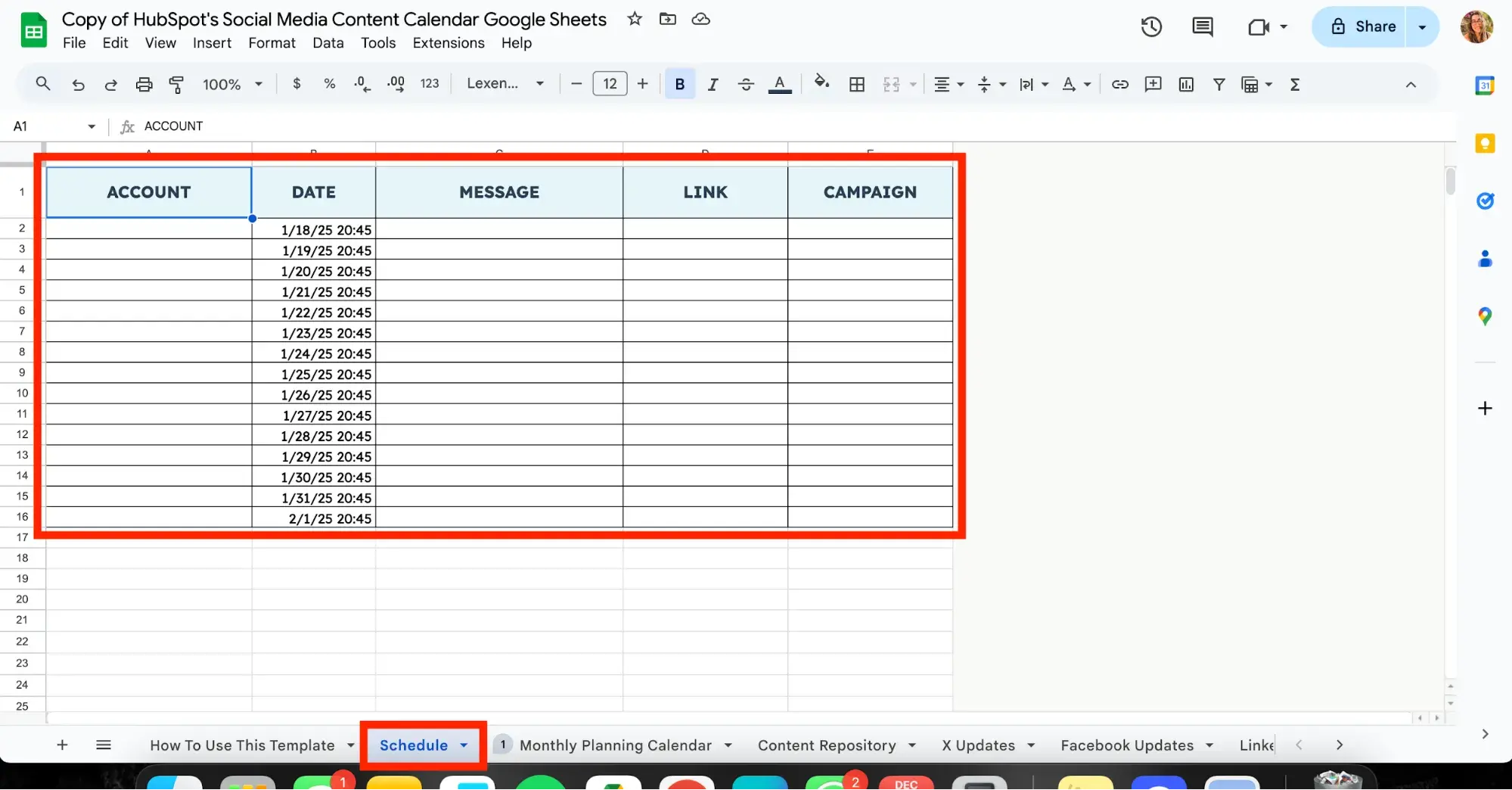The height and width of the screenshot is (790, 1512).
Task: Click the merge cells icon
Action: click(892, 85)
